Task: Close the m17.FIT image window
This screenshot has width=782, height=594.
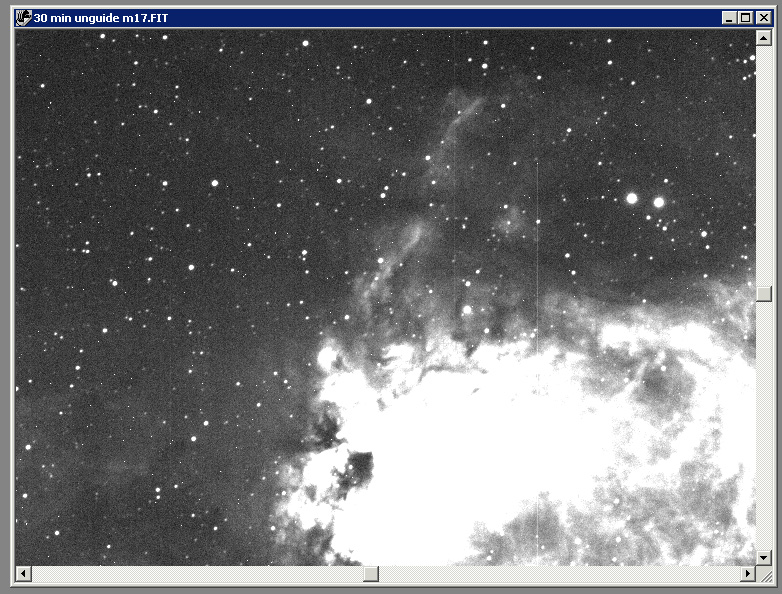Action: click(764, 18)
